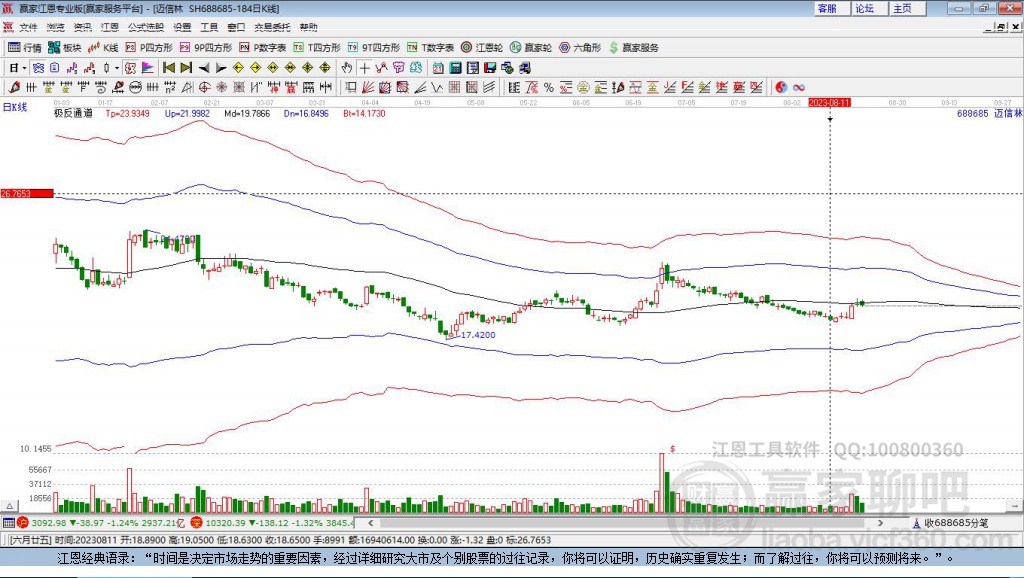The height and width of the screenshot is (578, 1024).
Task: Click the Tp=23.9349 value
Action: coord(127,113)
